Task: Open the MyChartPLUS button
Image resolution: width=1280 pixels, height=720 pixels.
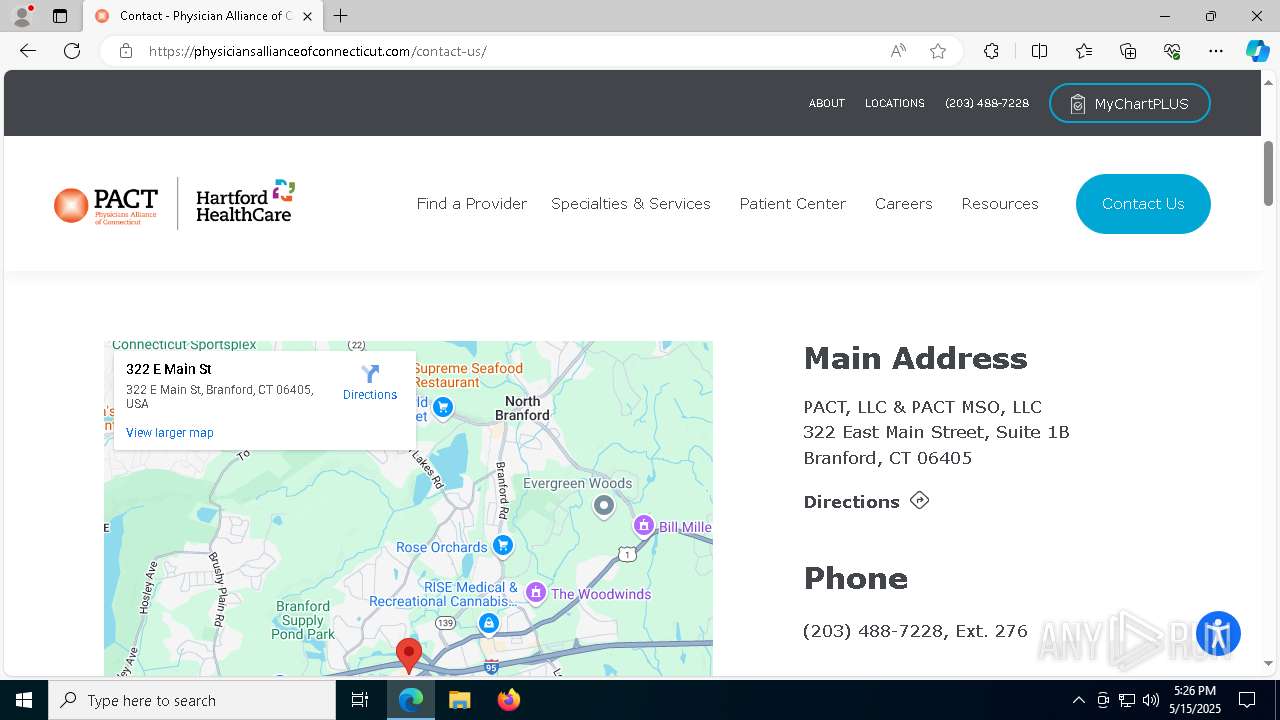Action: point(1129,104)
